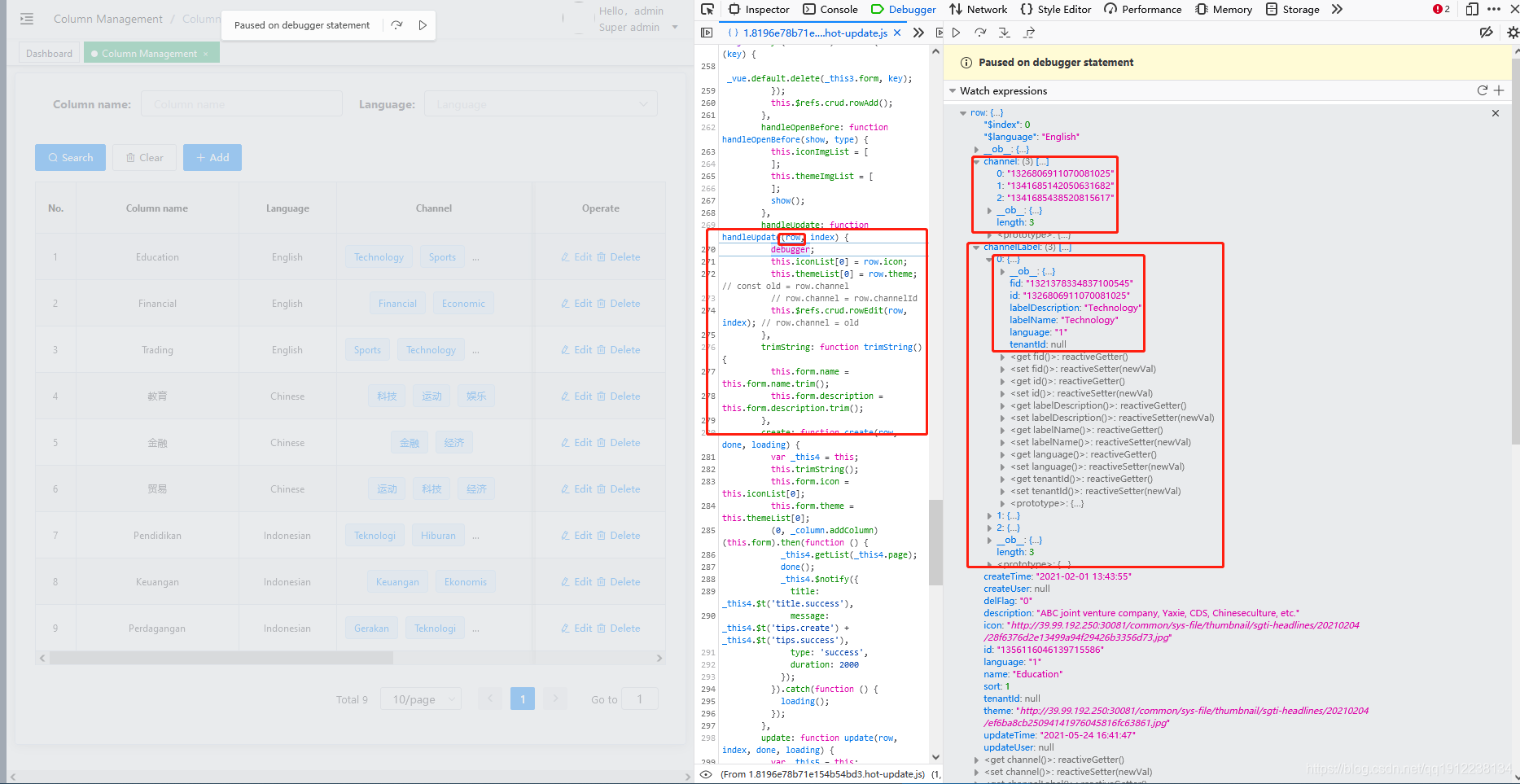Open debugger settings gear

pos(1513,33)
